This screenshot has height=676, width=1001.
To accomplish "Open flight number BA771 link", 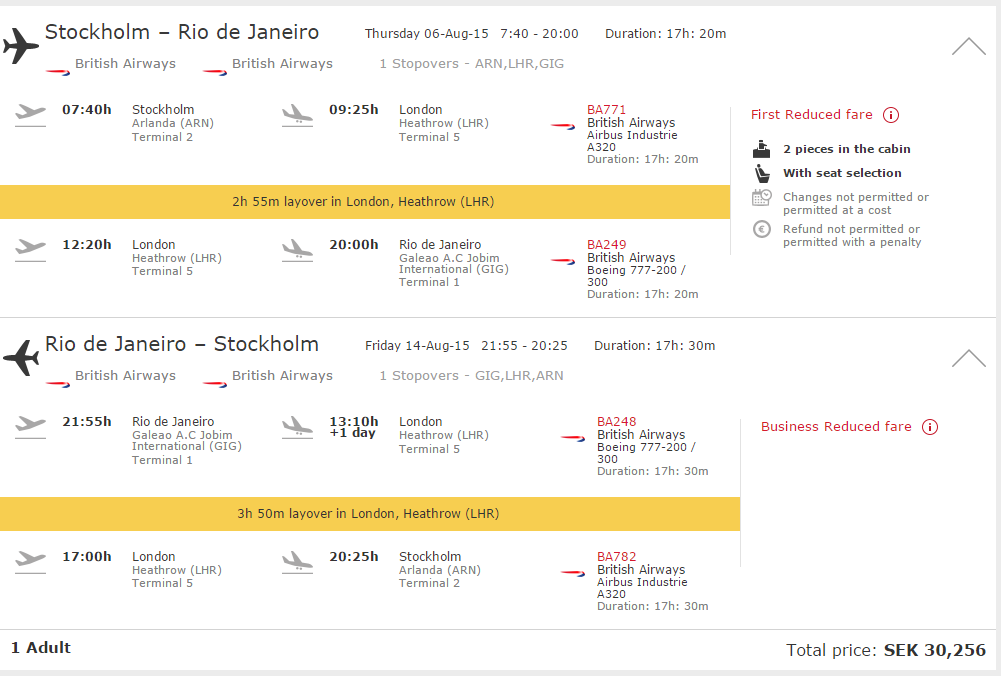I will click(x=606, y=110).
